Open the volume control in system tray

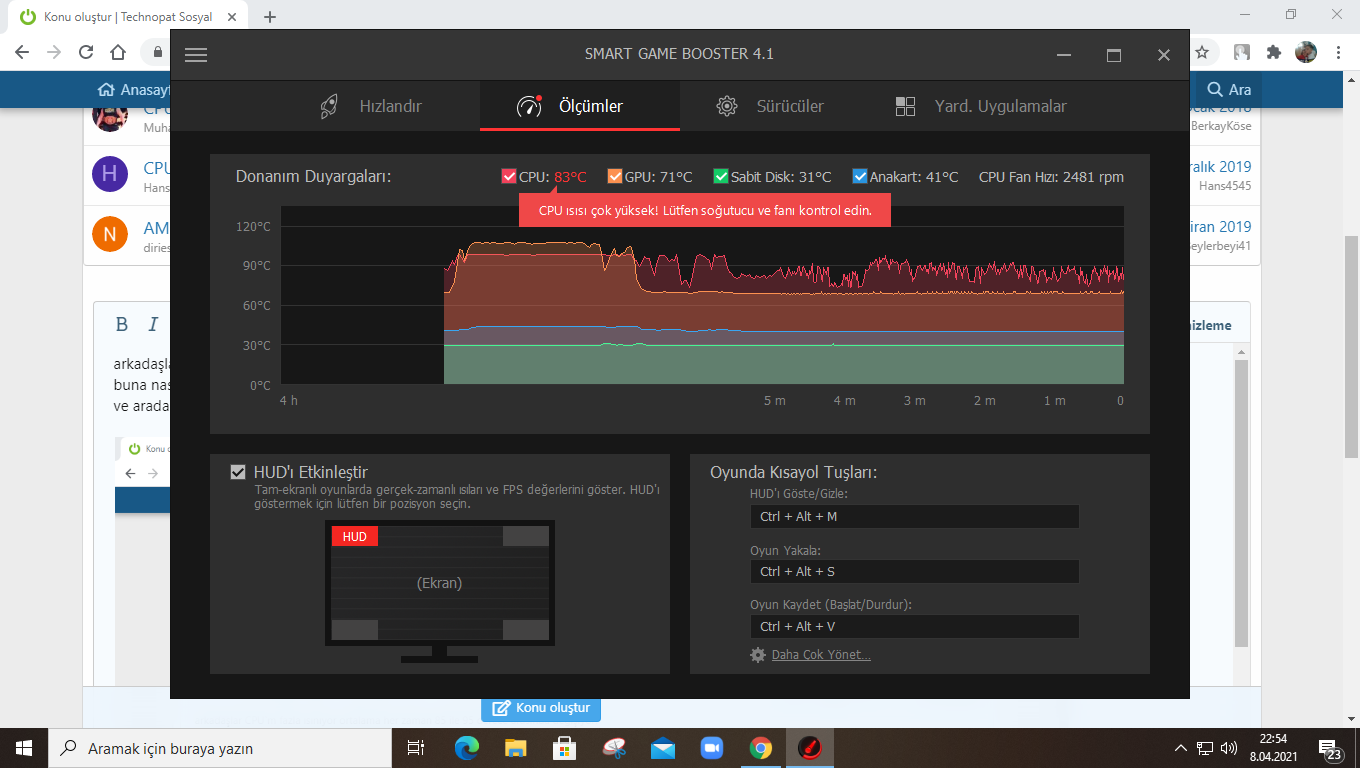[1229, 748]
